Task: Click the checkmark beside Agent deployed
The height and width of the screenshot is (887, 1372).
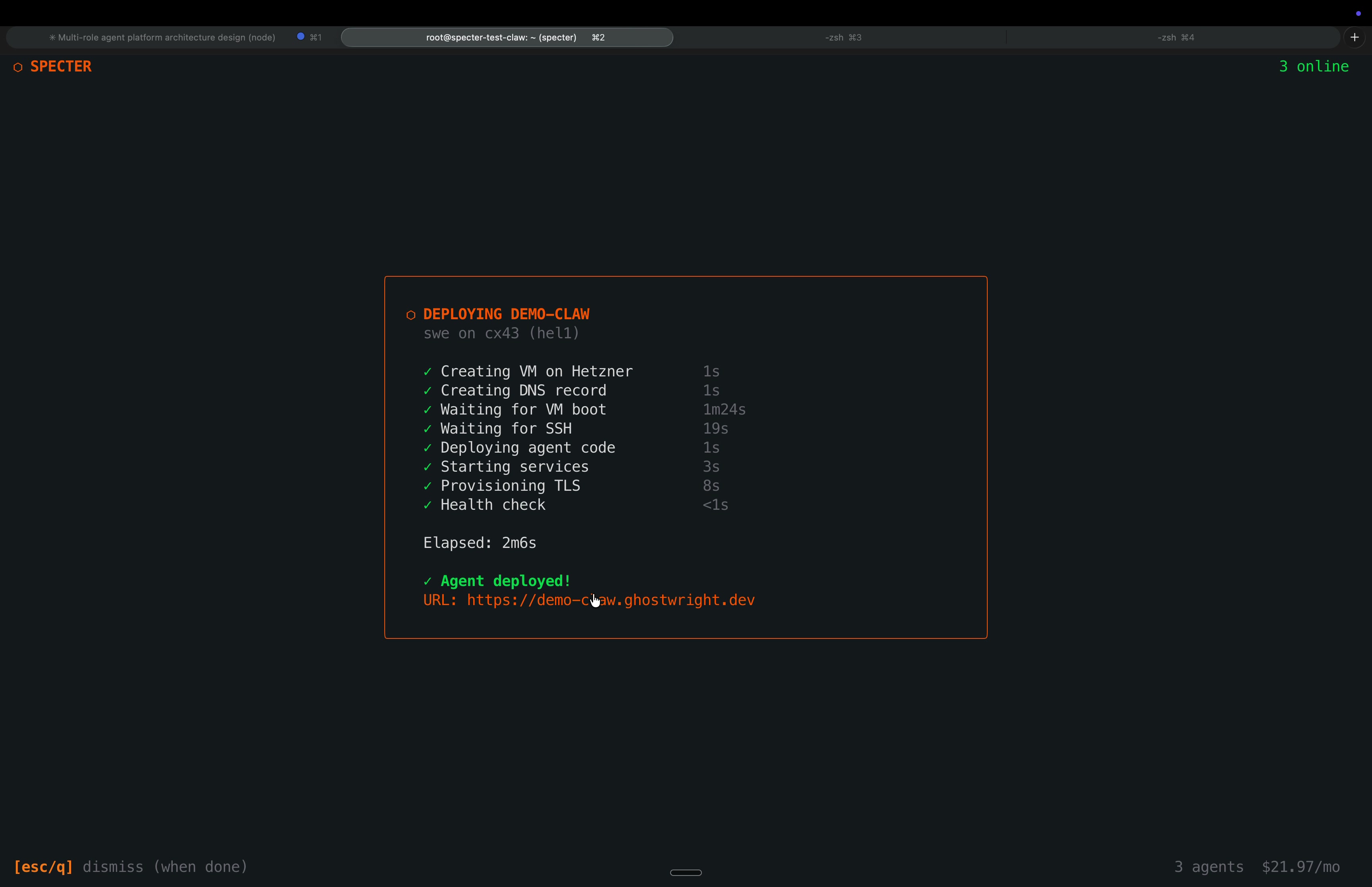Action: pyautogui.click(x=427, y=581)
